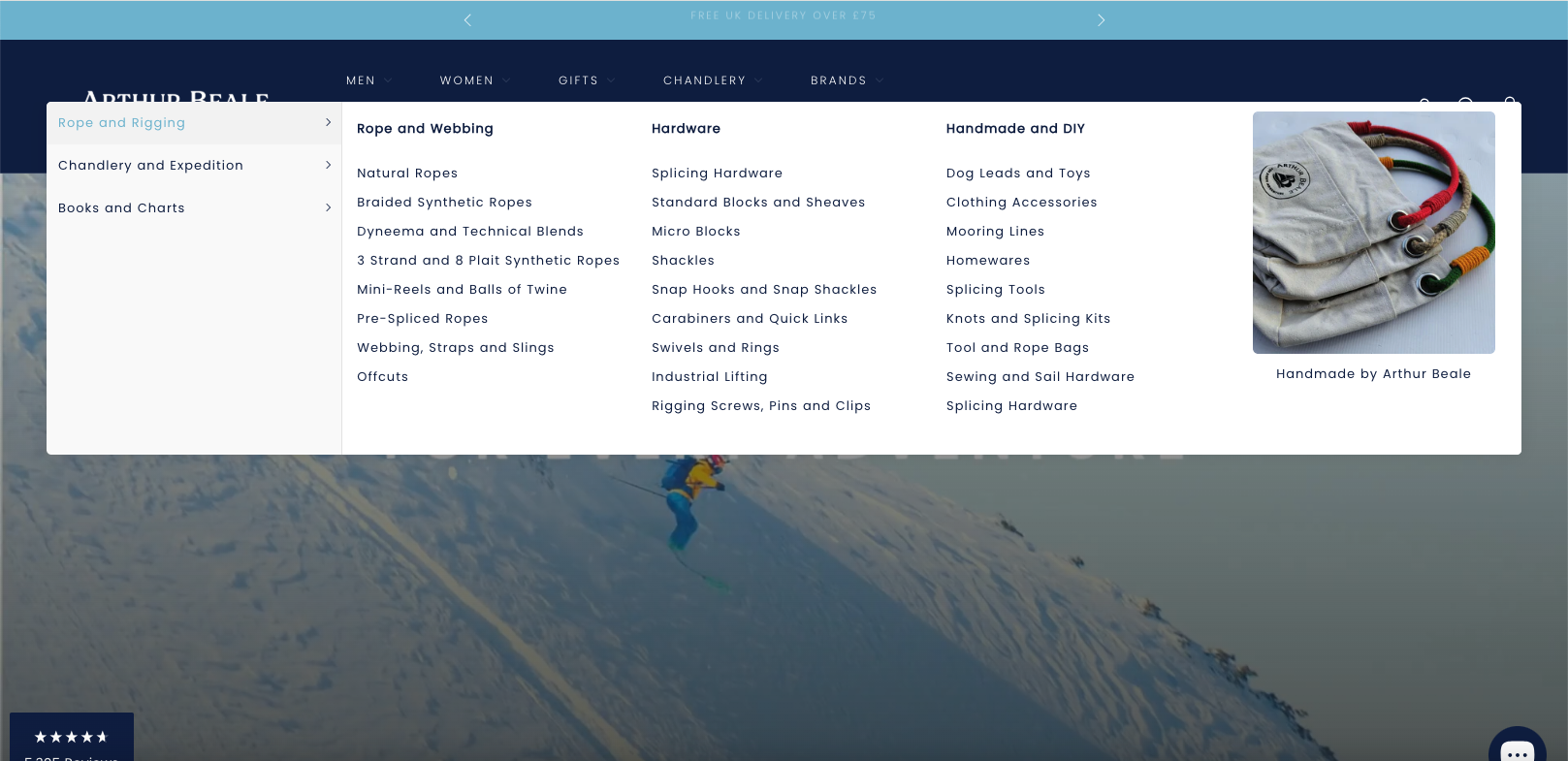The height and width of the screenshot is (761, 1568).
Task: Go to Webbing, Straps and Slings
Action: 456,348
